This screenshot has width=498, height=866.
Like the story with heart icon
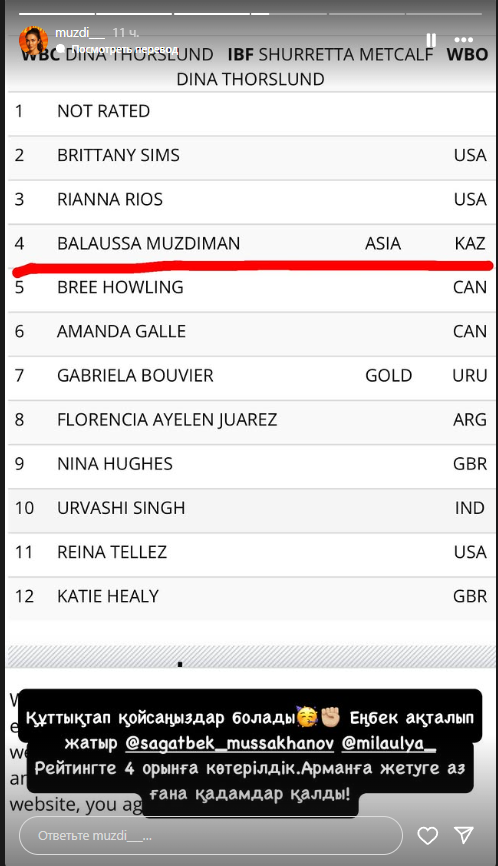click(x=427, y=835)
